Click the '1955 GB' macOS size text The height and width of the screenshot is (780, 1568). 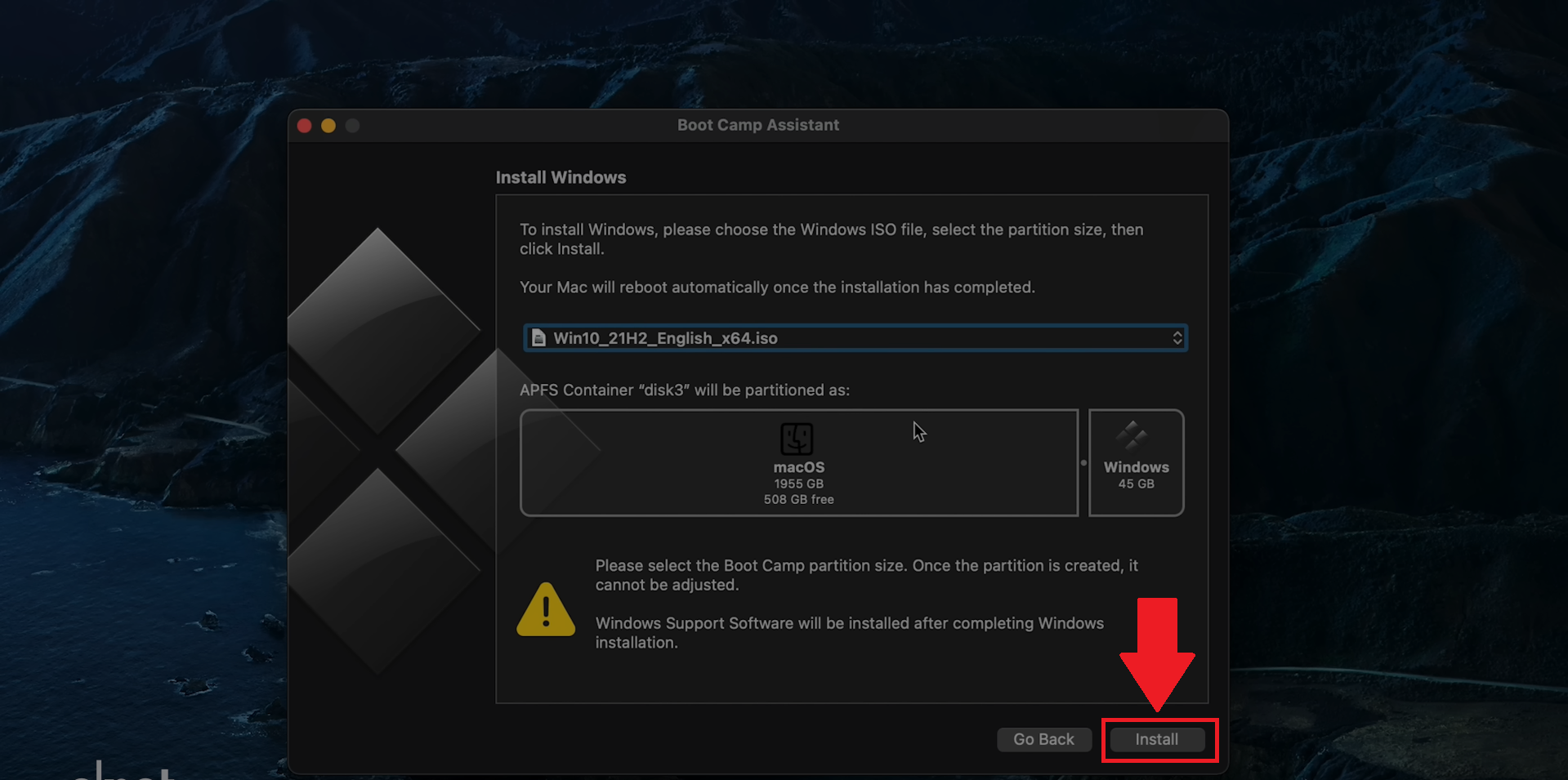pos(799,484)
